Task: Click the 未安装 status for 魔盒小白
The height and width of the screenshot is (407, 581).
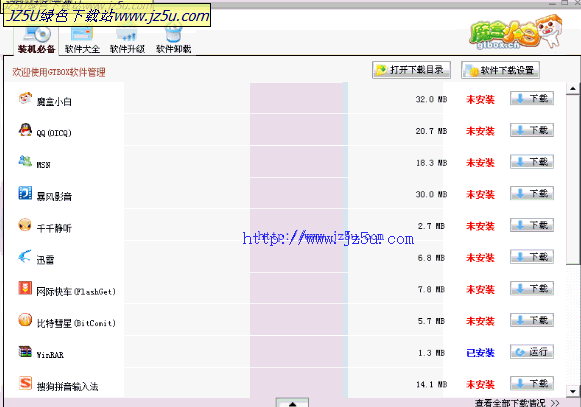Action: (480, 99)
